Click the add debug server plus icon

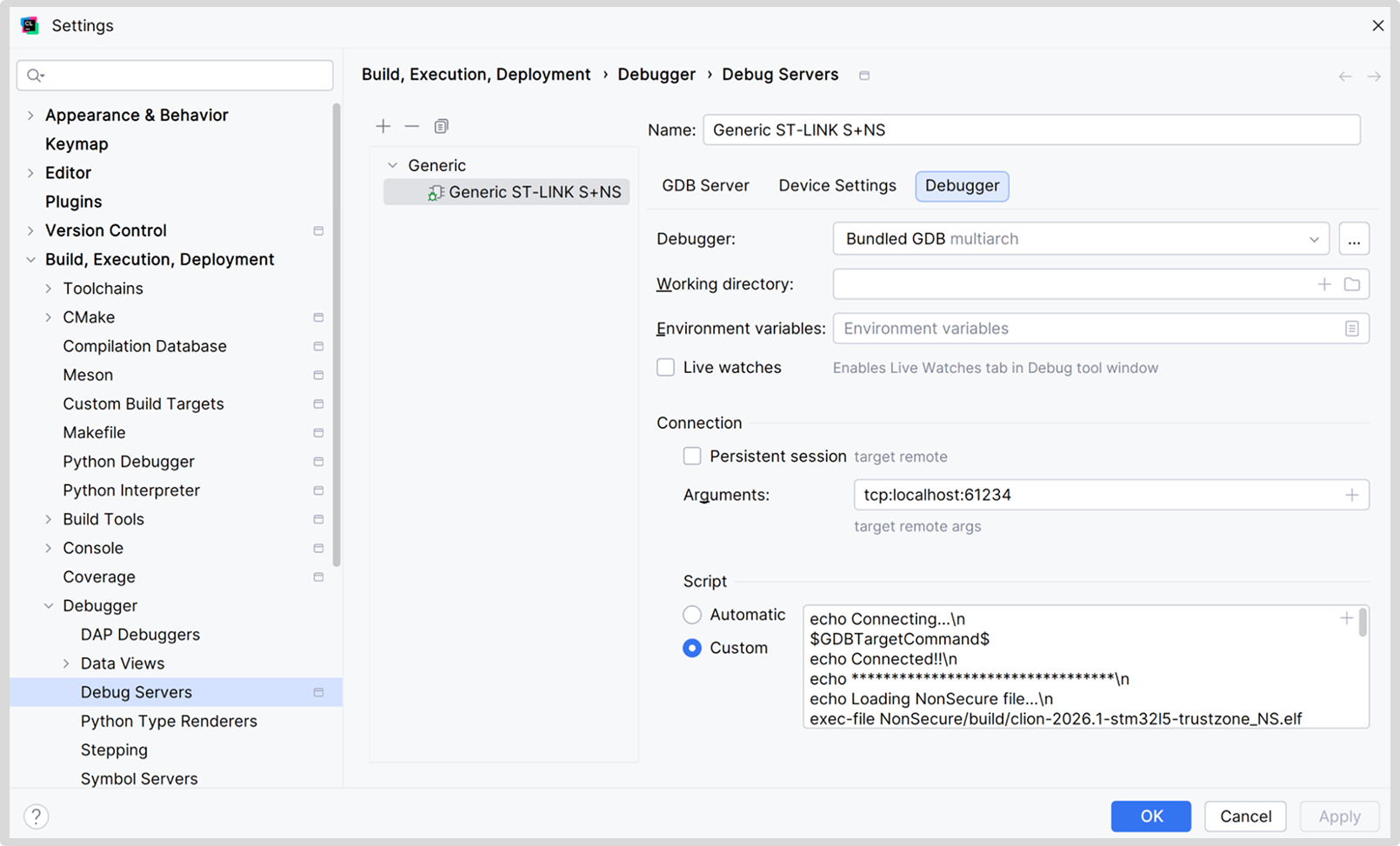pyautogui.click(x=383, y=127)
